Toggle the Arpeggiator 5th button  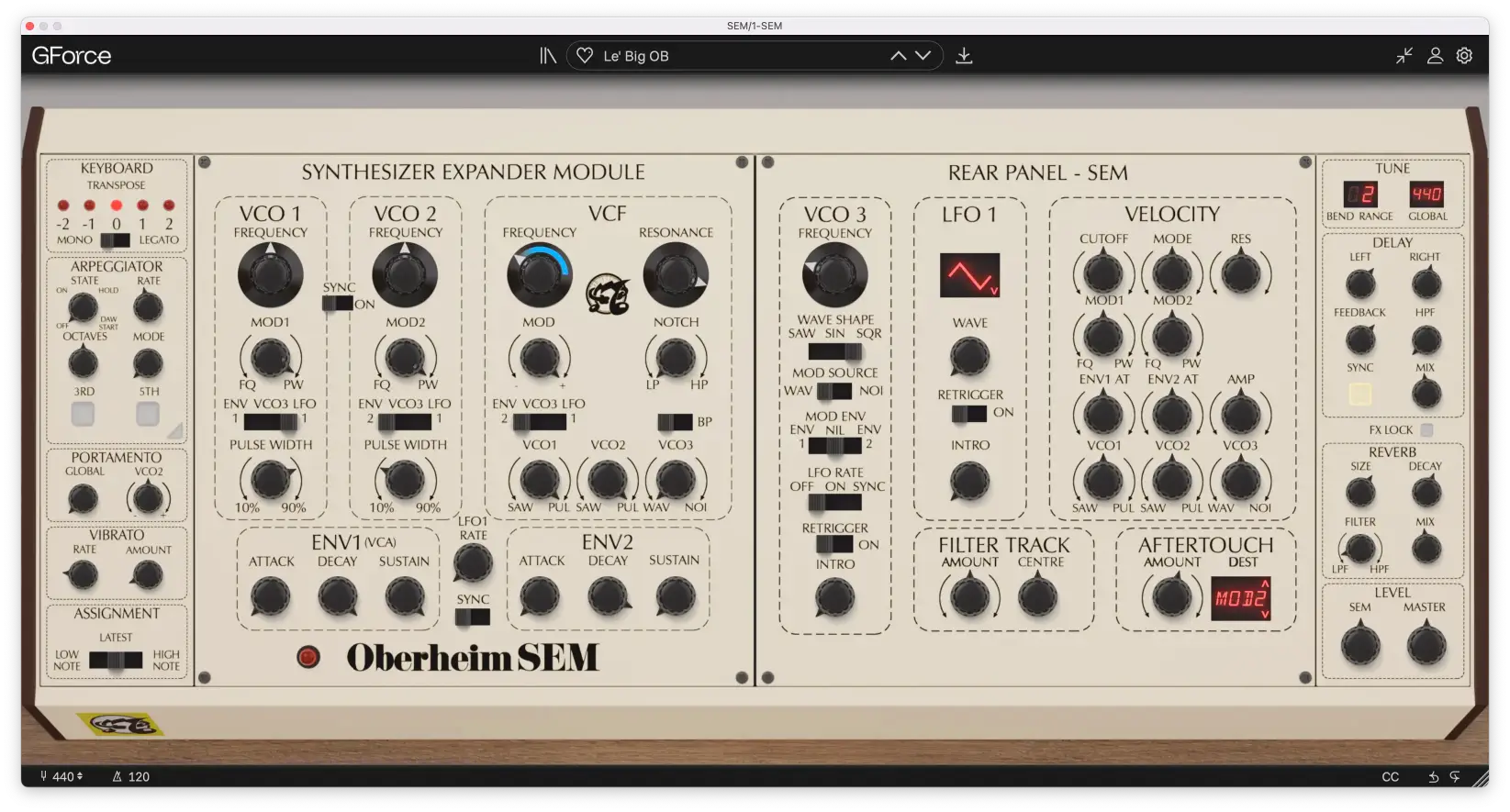(148, 415)
